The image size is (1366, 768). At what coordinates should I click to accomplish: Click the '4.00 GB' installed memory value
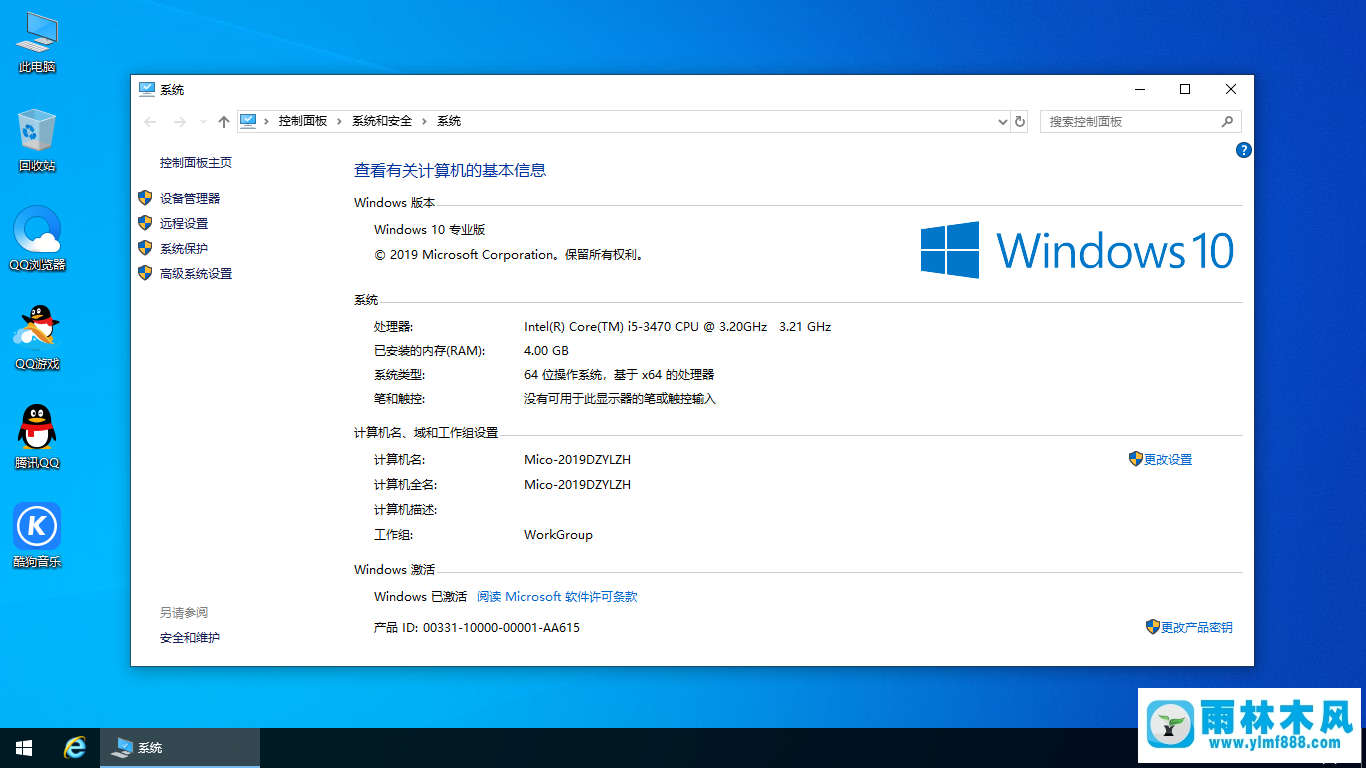[546, 351]
